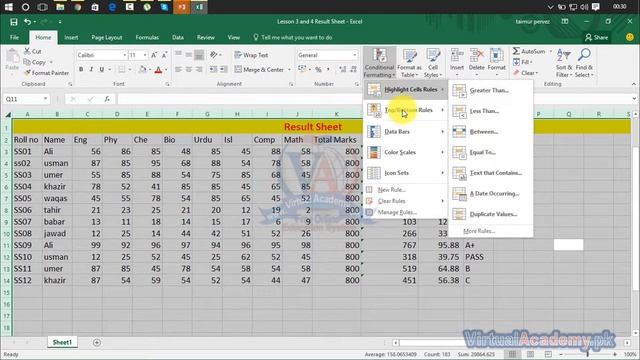The image size is (640, 360).
Task: Click the Paste clipboard icon
Action: [12, 56]
